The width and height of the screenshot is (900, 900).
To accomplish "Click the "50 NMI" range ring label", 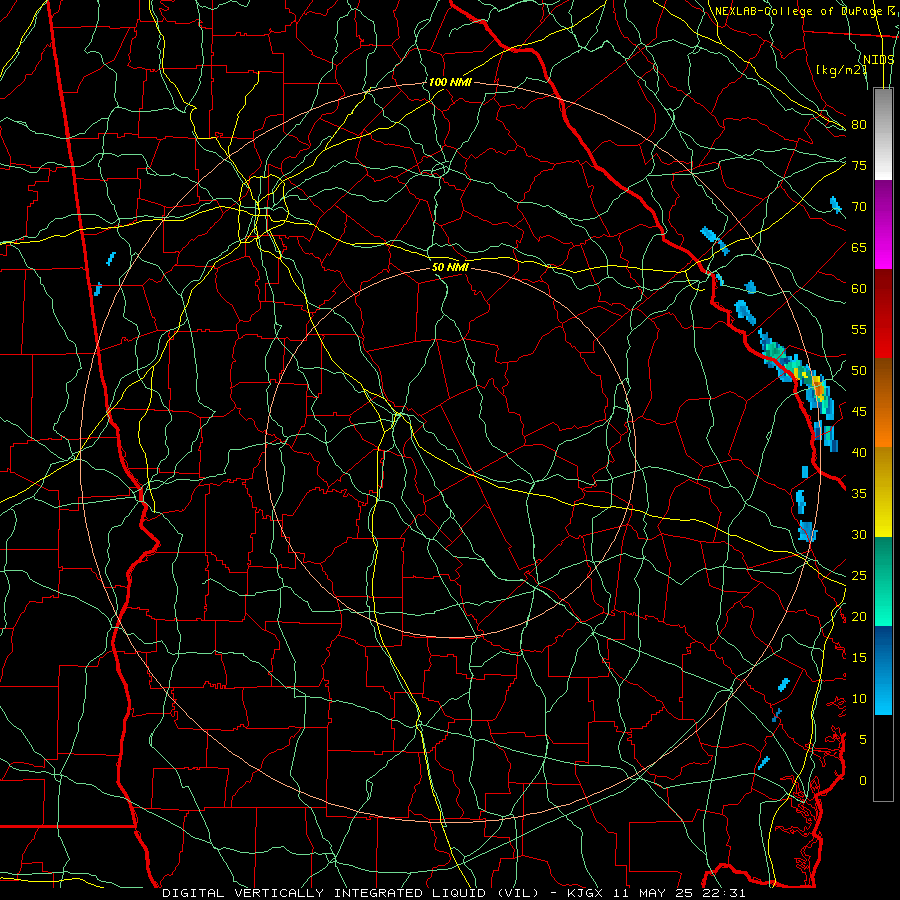I will click(450, 267).
